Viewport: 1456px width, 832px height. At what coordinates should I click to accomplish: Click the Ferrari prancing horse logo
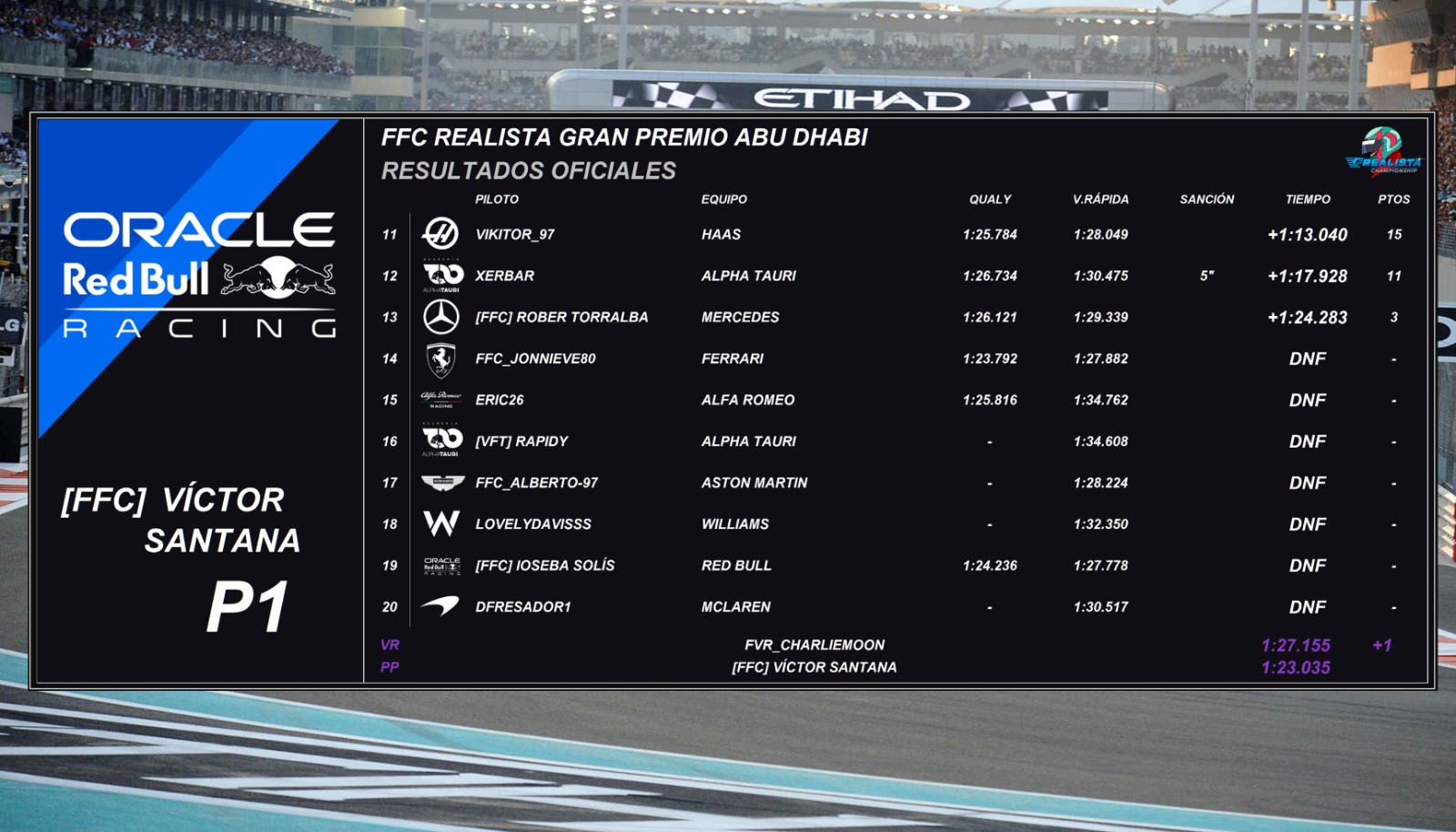(x=441, y=359)
